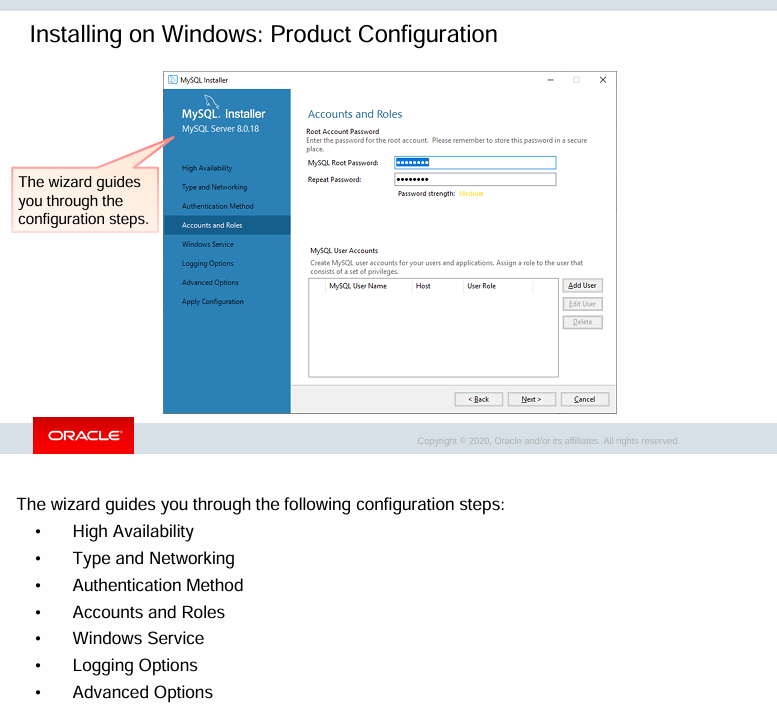
Task: Sort by the MySQL User Name column header
Action: click(358, 286)
